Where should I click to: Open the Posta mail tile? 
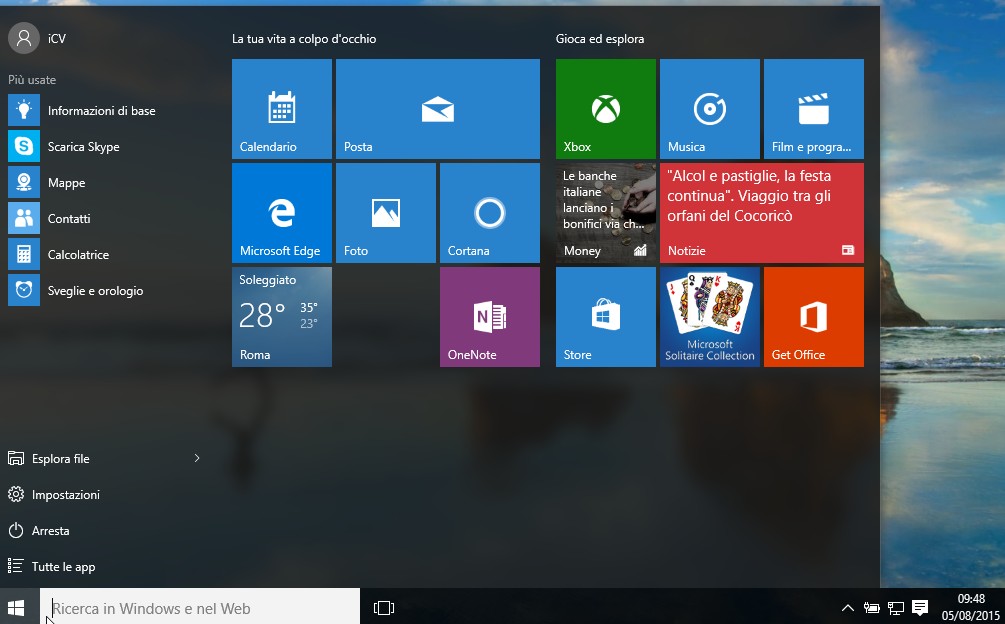pyautogui.click(x=438, y=109)
